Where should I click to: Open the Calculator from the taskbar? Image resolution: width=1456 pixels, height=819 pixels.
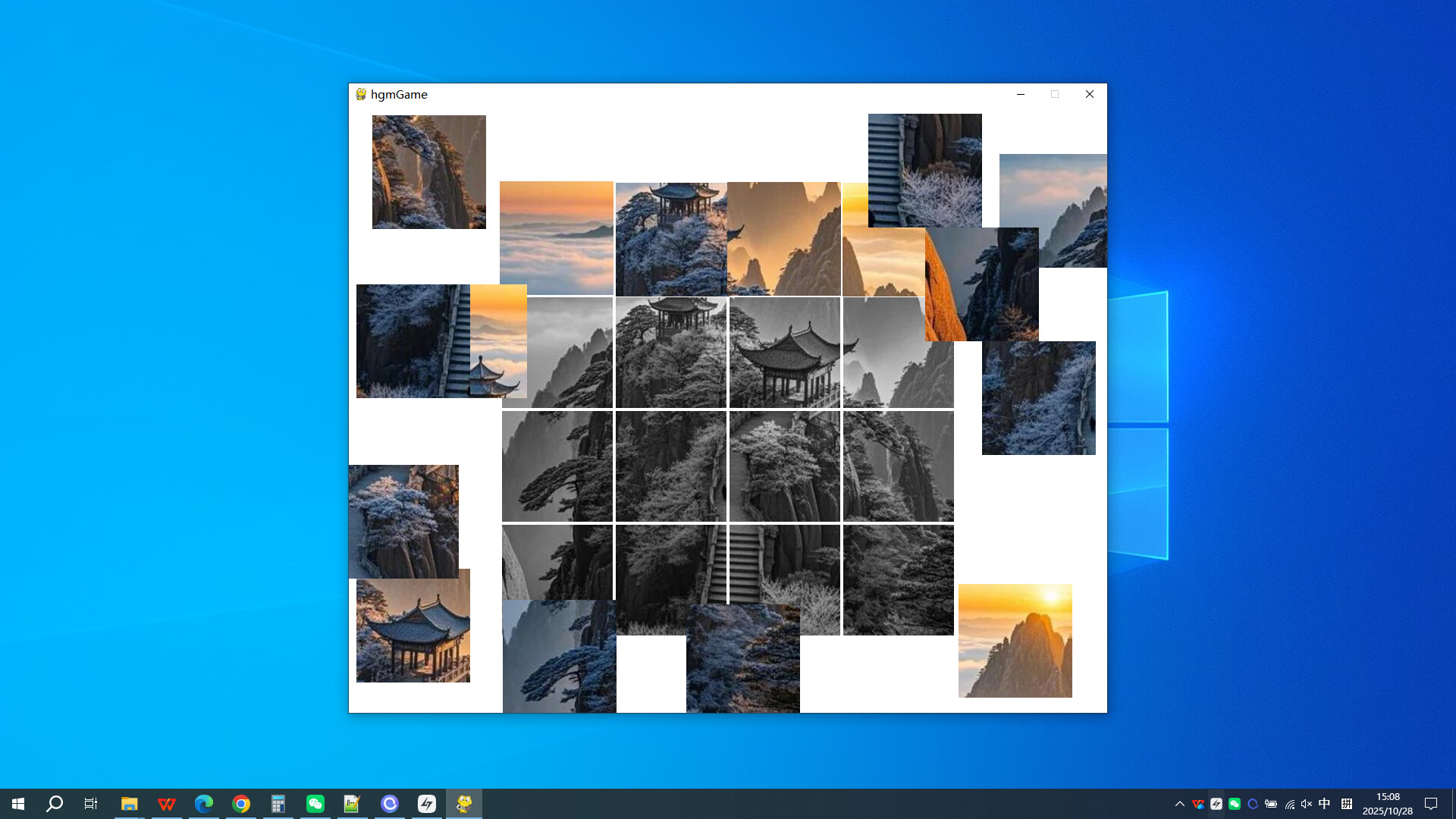pos(278,803)
